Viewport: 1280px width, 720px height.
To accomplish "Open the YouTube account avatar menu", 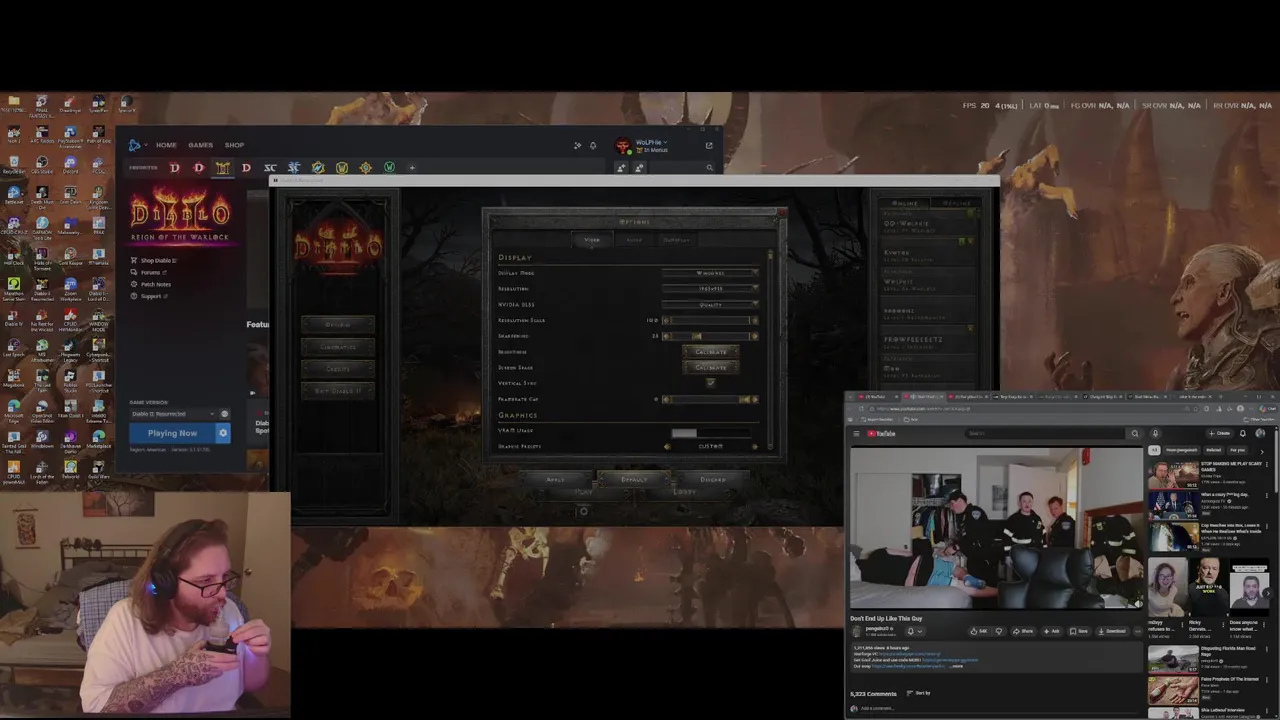I will [x=1260, y=433].
